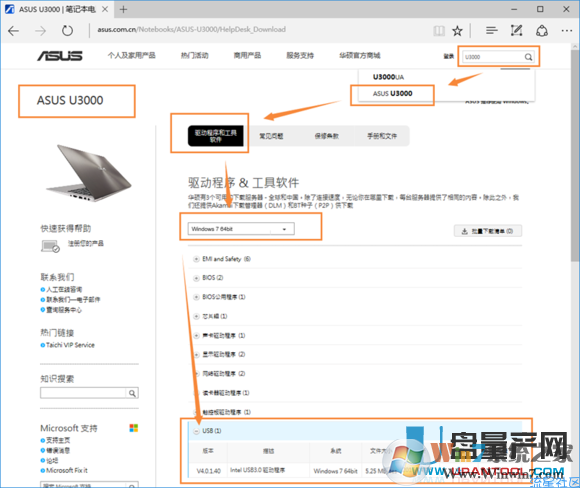Screen dimensions: 580x488
Task: Click the search magnifier in ASUS header
Action: coord(528,57)
